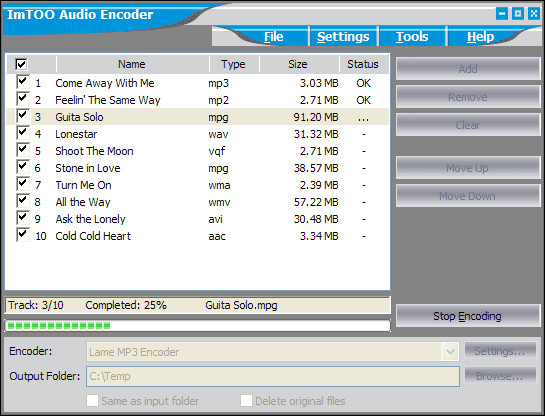Click the 57.22 MB size cell

(x=316, y=202)
